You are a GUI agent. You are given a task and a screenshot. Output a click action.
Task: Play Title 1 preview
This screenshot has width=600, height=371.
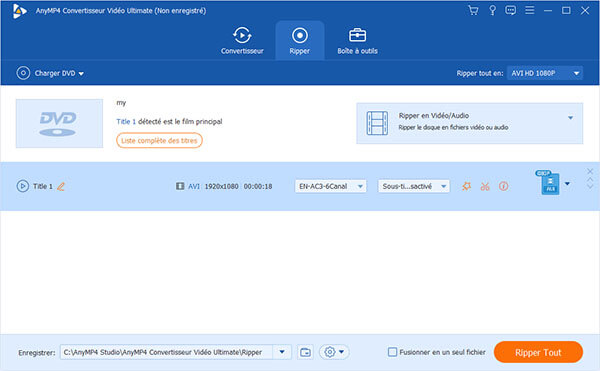pos(23,186)
